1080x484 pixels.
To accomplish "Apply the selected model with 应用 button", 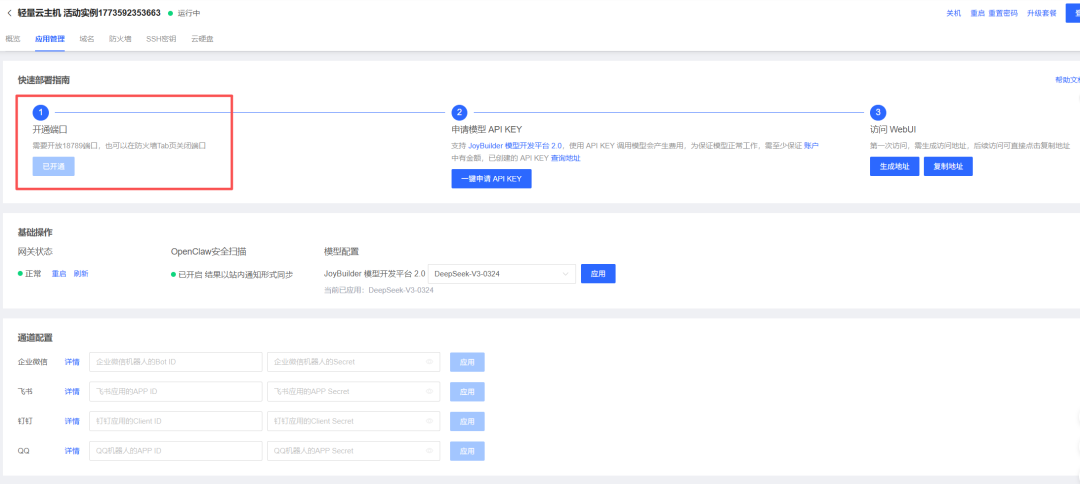I will pos(598,274).
